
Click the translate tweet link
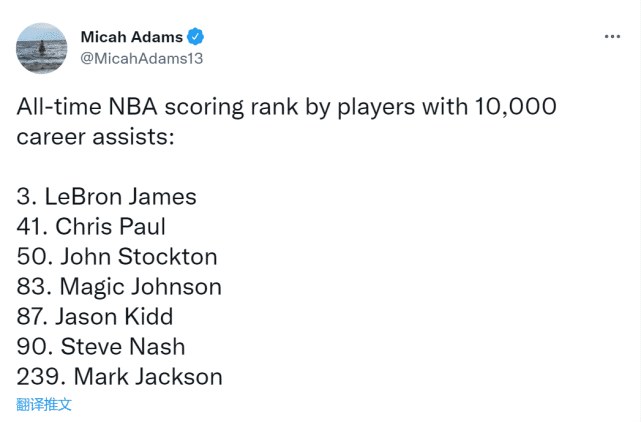[x=44, y=404]
